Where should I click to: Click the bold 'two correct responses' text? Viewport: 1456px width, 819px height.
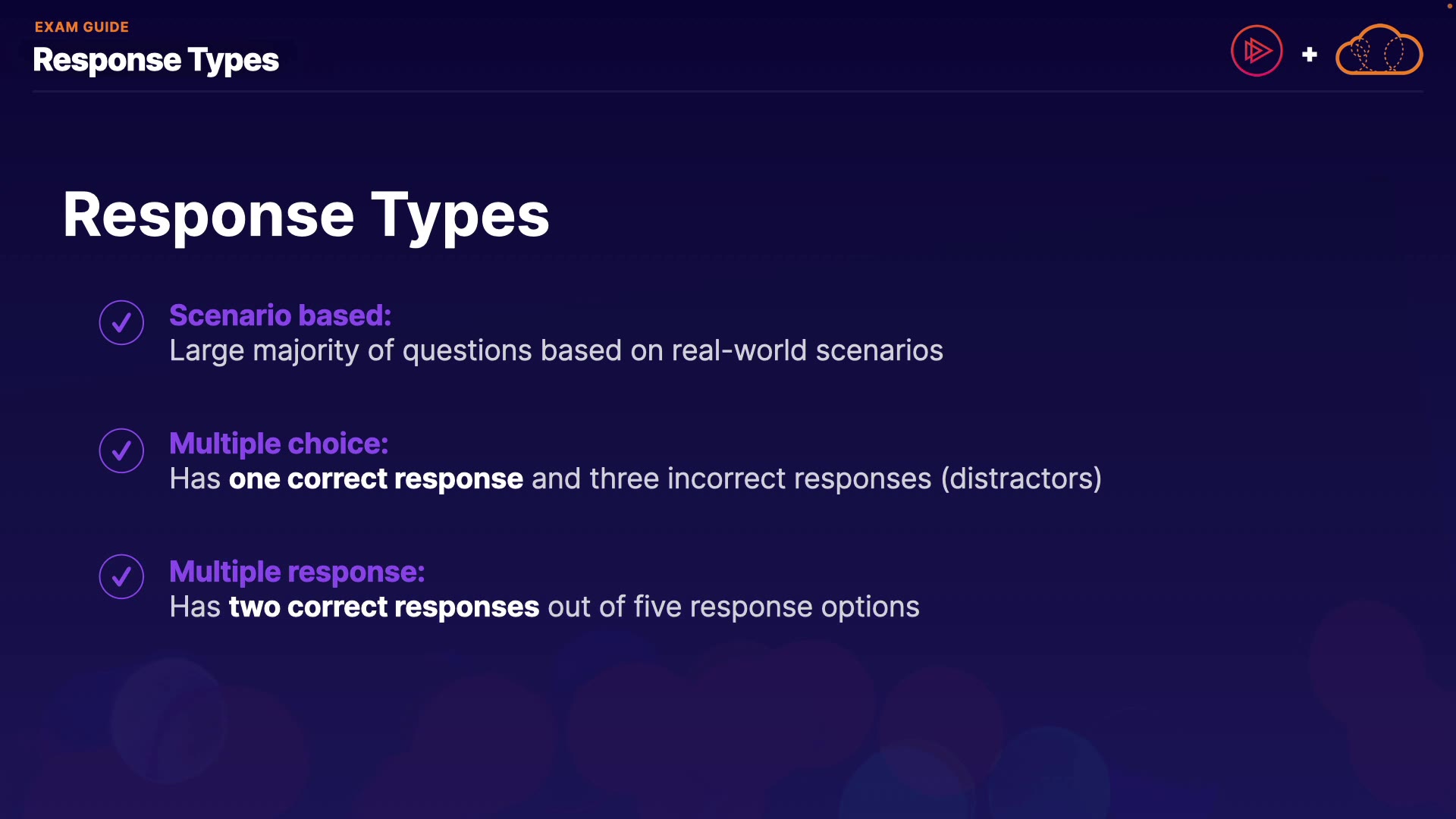(x=384, y=607)
